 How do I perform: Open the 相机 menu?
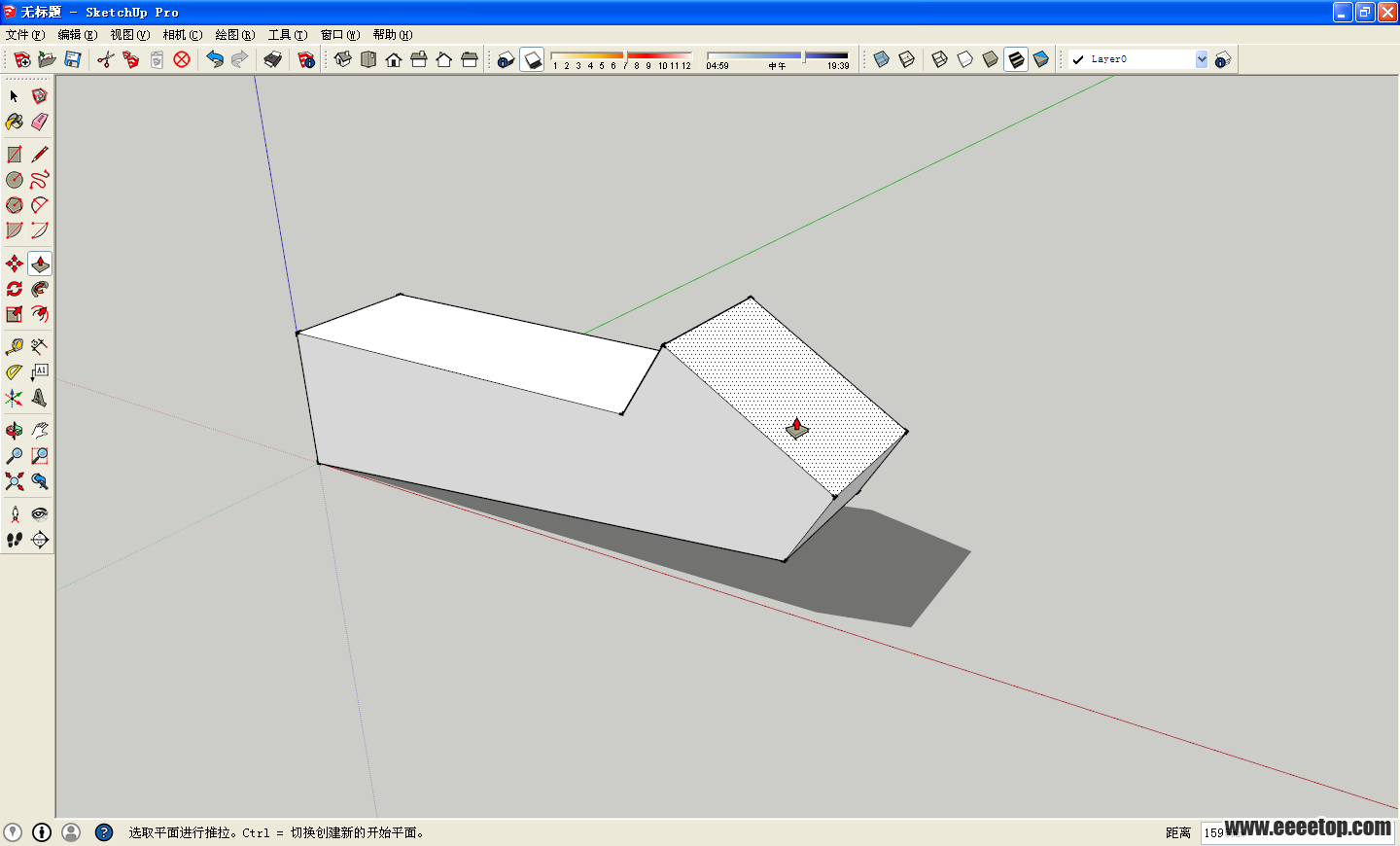point(183,35)
